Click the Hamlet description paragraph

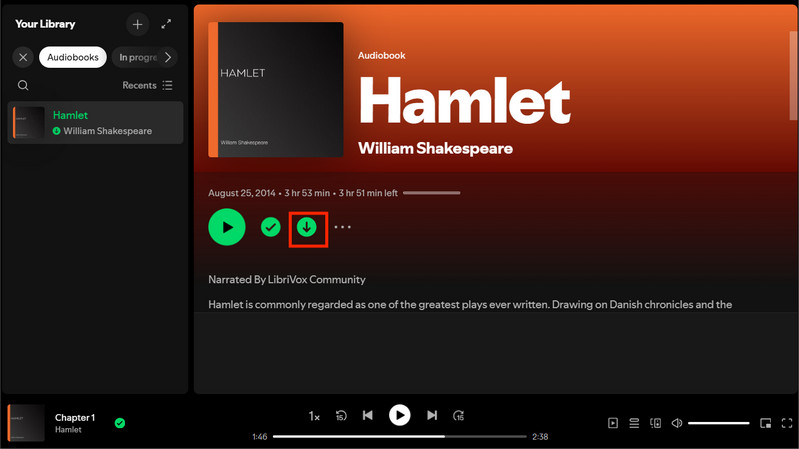470,305
